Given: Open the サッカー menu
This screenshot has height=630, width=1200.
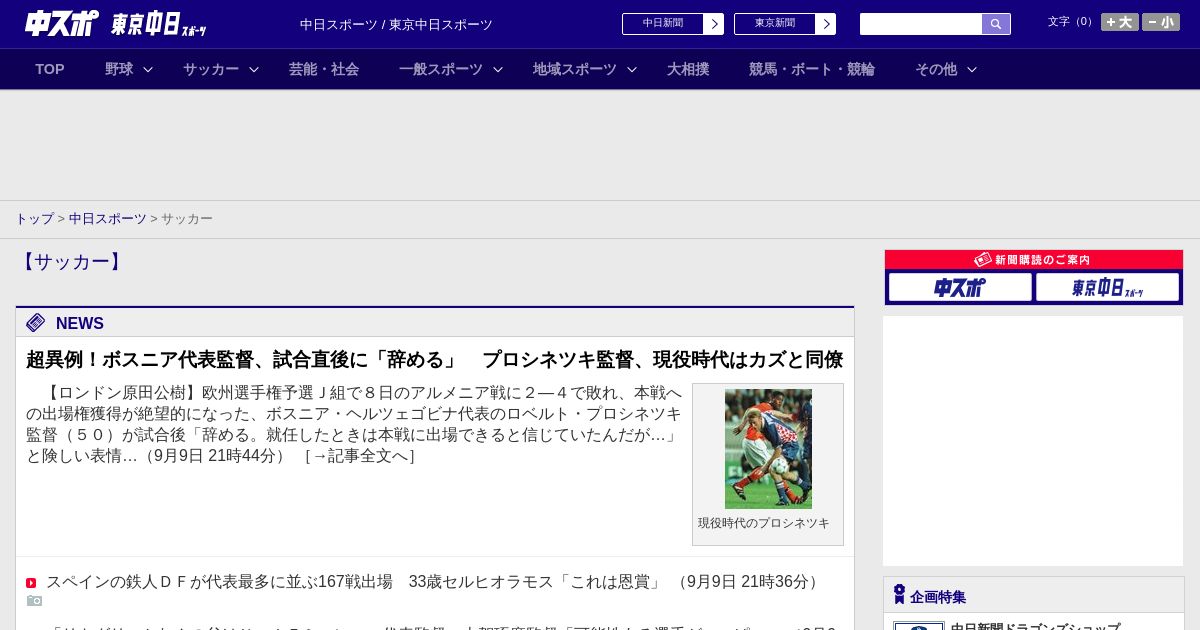Looking at the screenshot, I should pos(211,69).
